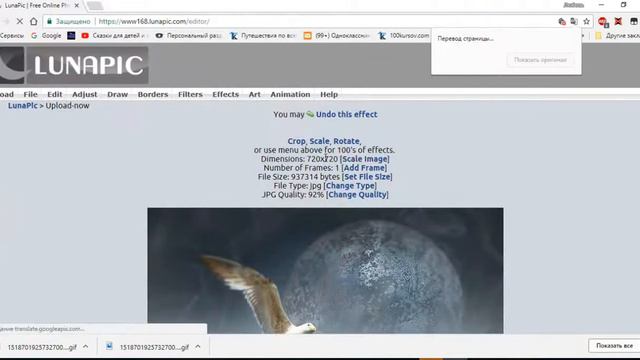Click Показать оригинал button in translate popup
Image resolution: width=640 pixels, height=360 pixels.
click(540, 60)
